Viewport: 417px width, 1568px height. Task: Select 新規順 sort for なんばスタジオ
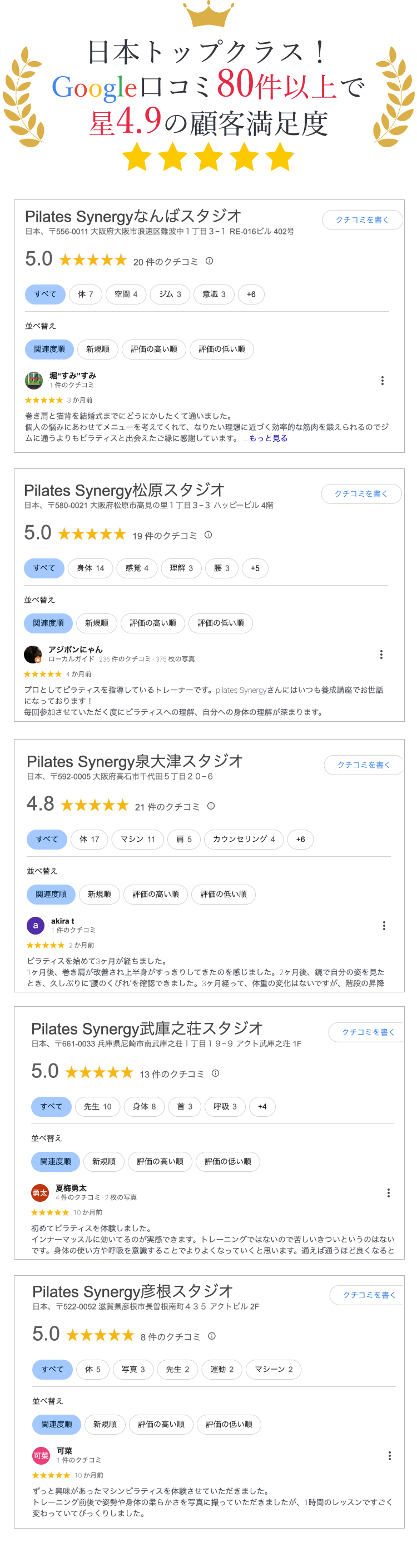[97, 349]
